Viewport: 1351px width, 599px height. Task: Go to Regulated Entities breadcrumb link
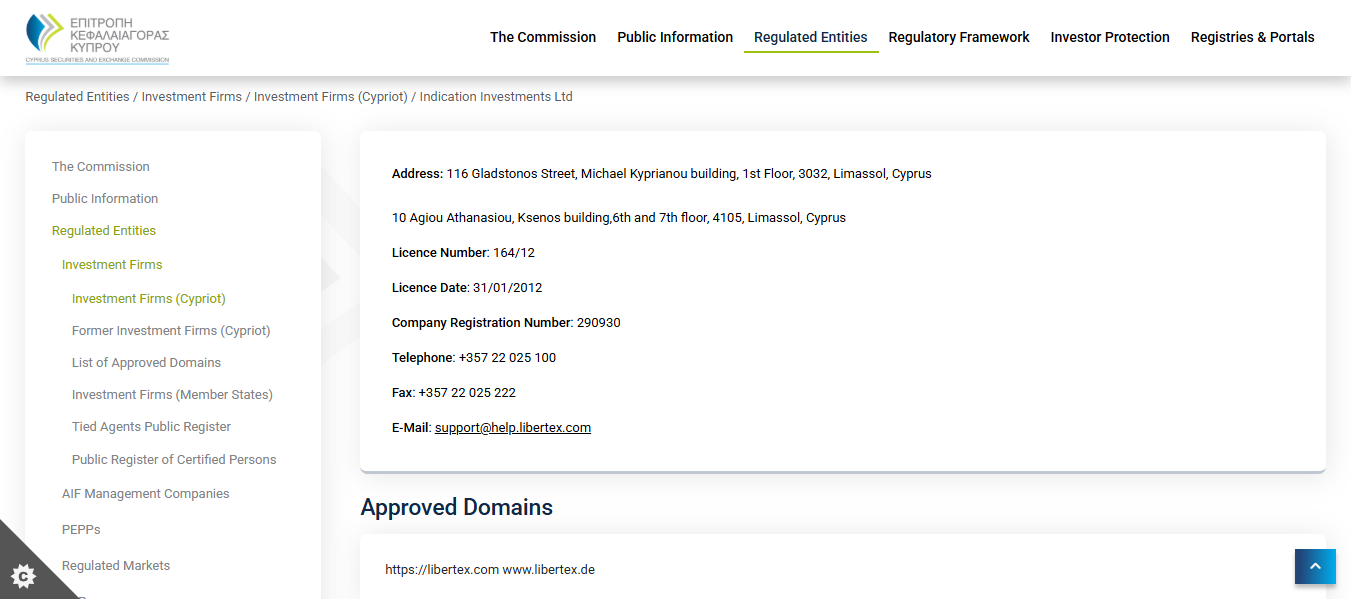pyautogui.click(x=77, y=97)
